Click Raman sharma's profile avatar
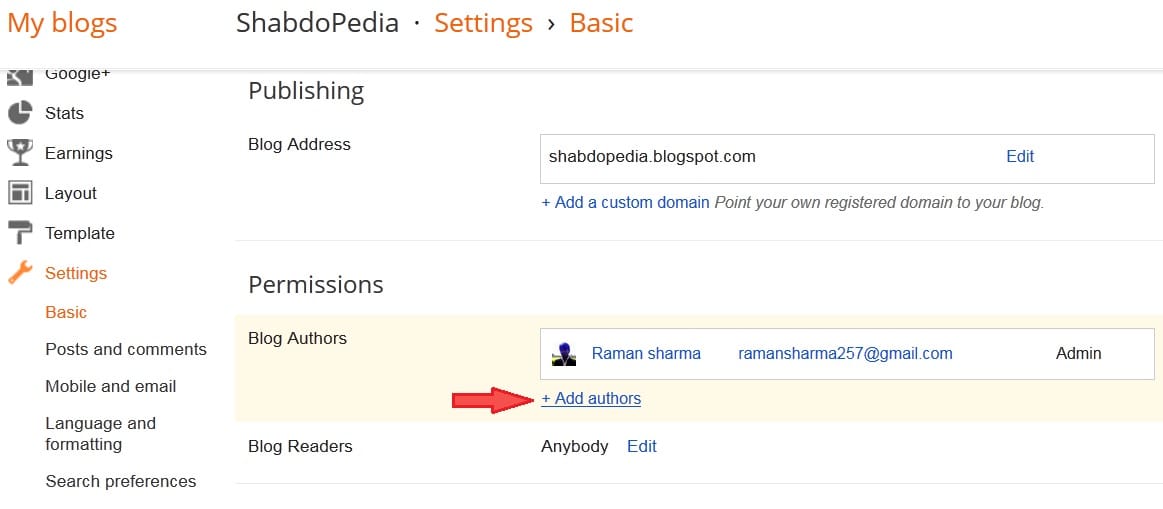 click(564, 354)
